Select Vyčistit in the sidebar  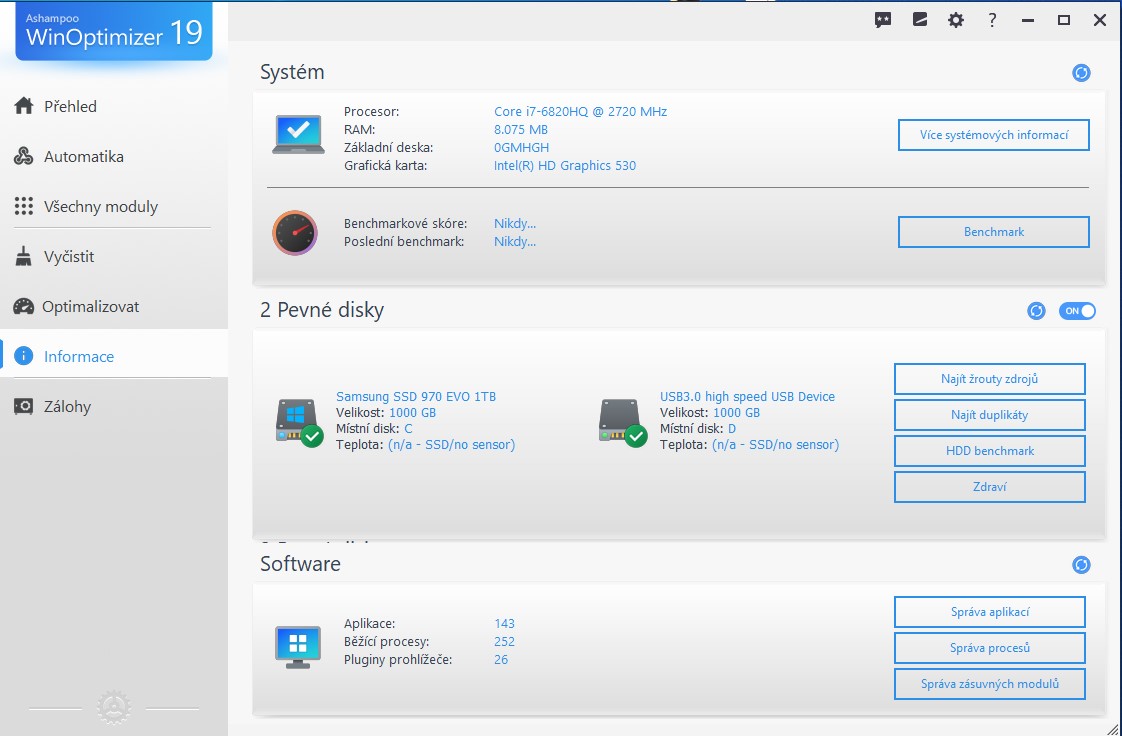[x=114, y=257]
